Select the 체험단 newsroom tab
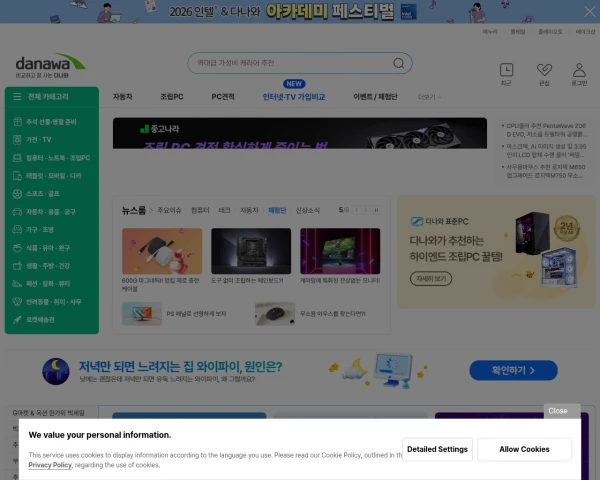The height and width of the screenshot is (480, 600). (x=277, y=210)
